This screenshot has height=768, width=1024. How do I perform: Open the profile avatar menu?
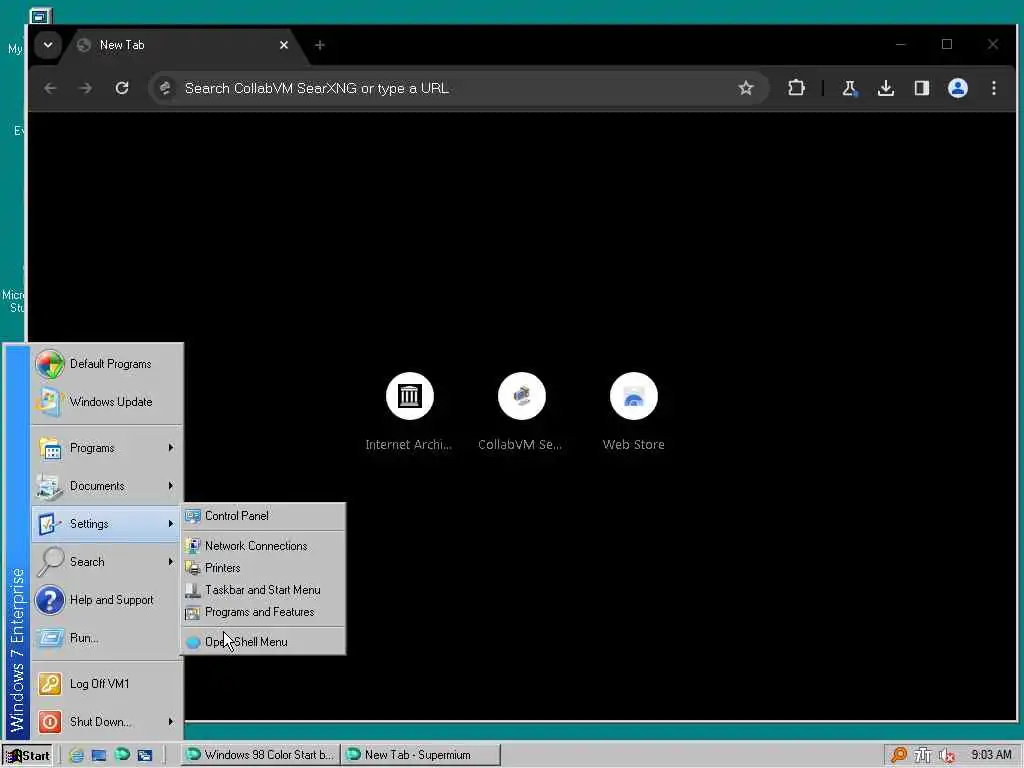(x=957, y=88)
